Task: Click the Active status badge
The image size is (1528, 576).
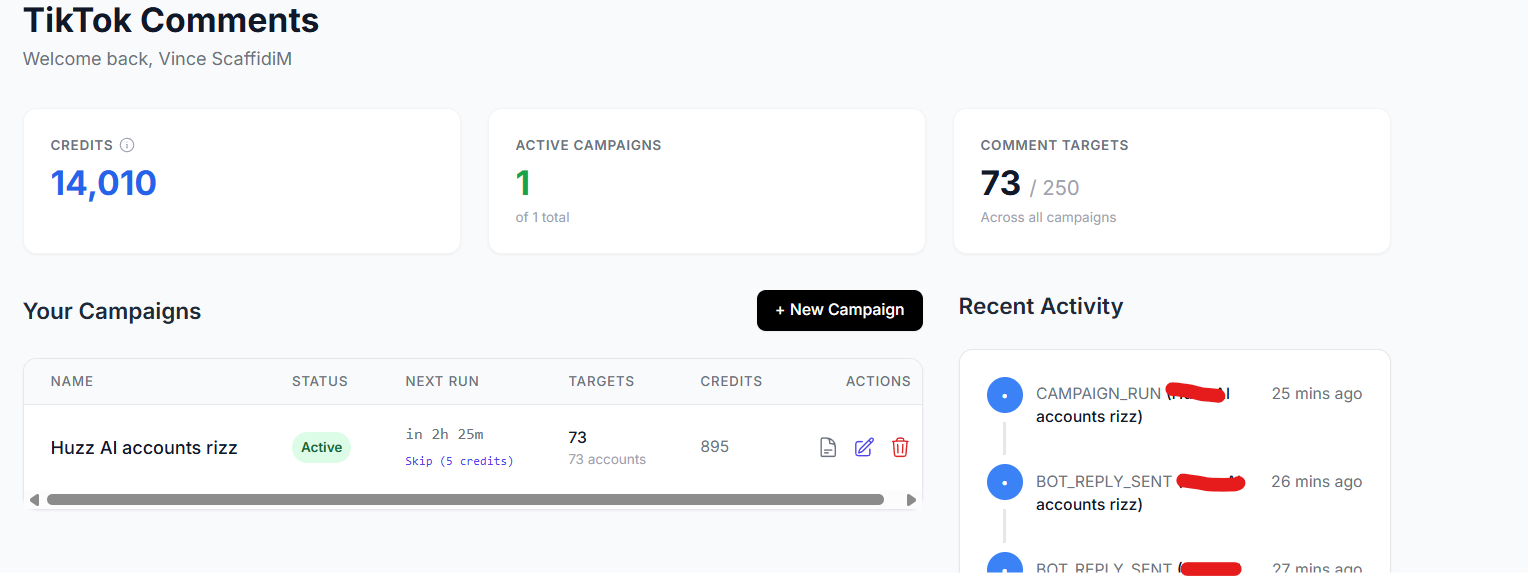Action: click(321, 447)
